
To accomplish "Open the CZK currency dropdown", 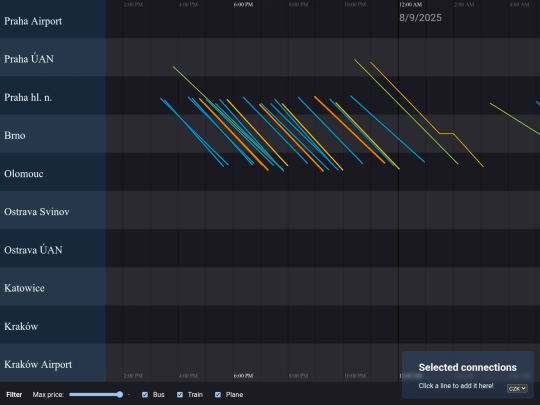I will click(517, 388).
